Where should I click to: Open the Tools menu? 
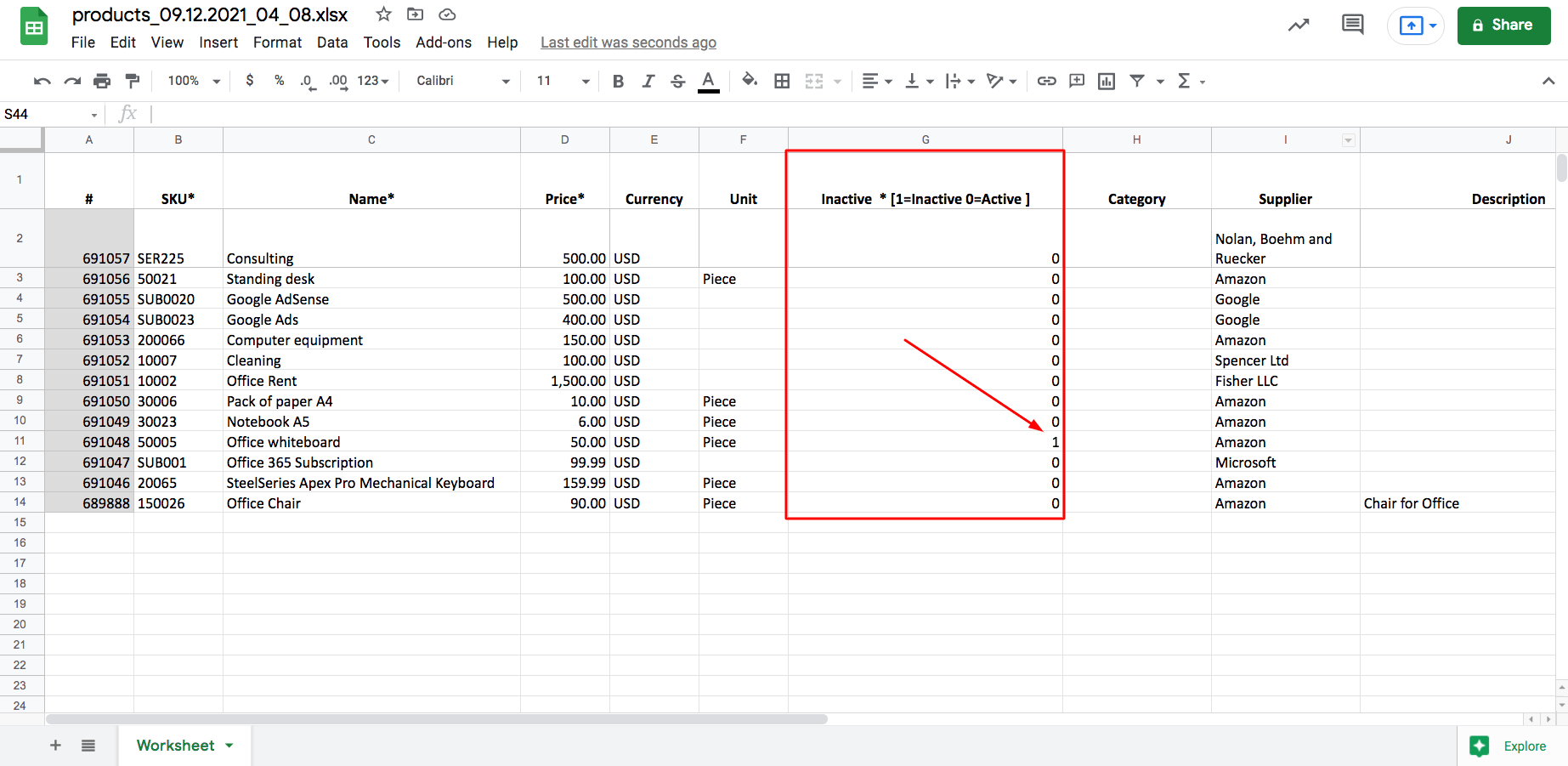[382, 43]
